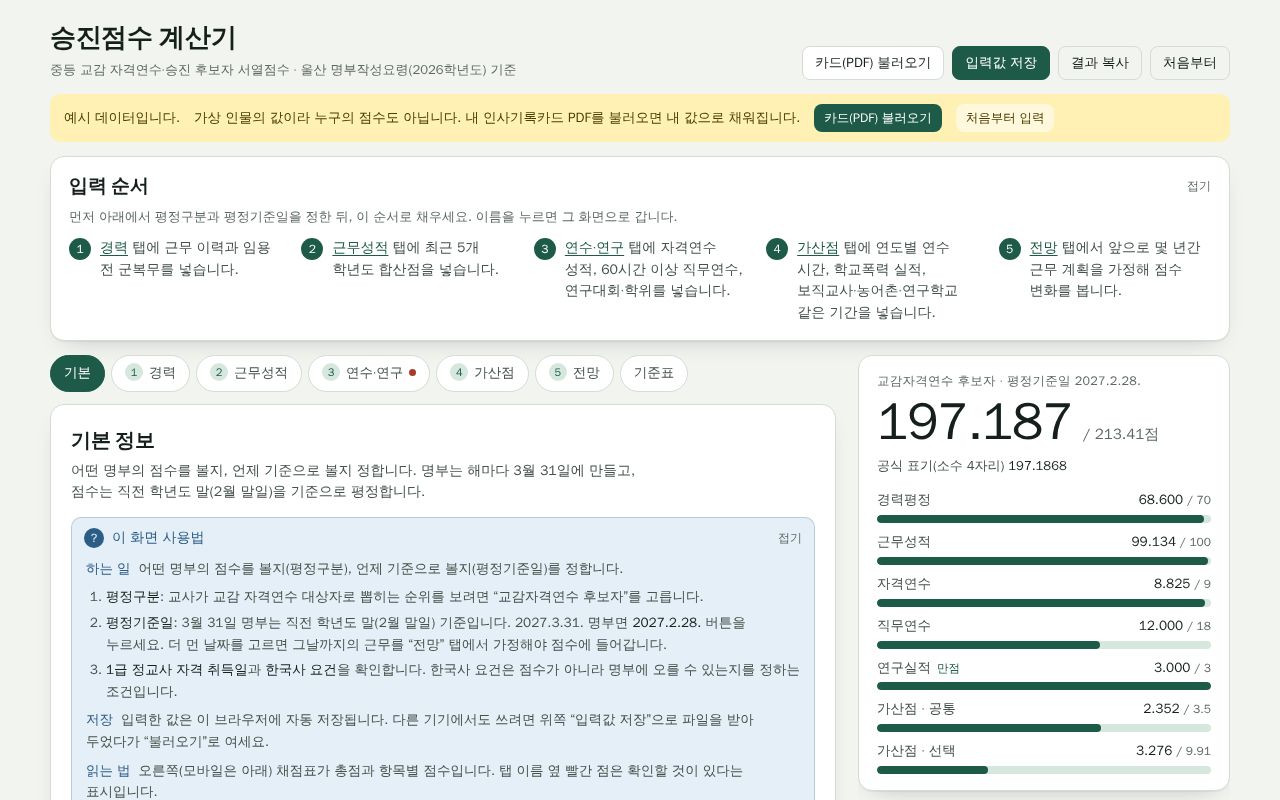The image size is (1280, 800).
Task: Follow the 가산점 link in step 4
Action: click(818, 248)
